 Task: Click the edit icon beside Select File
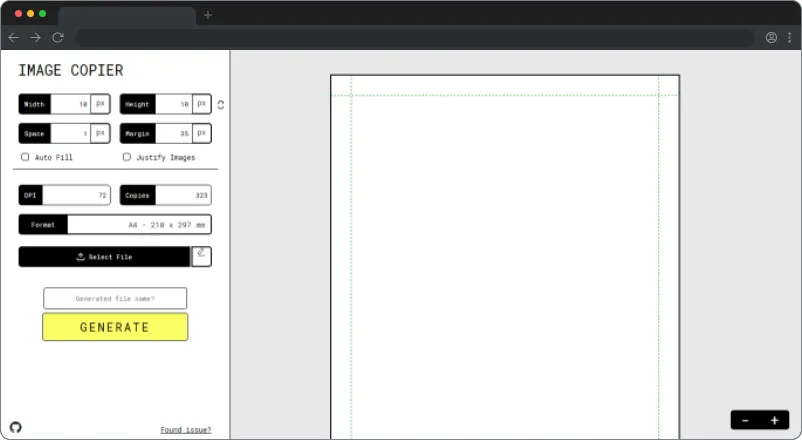click(202, 256)
